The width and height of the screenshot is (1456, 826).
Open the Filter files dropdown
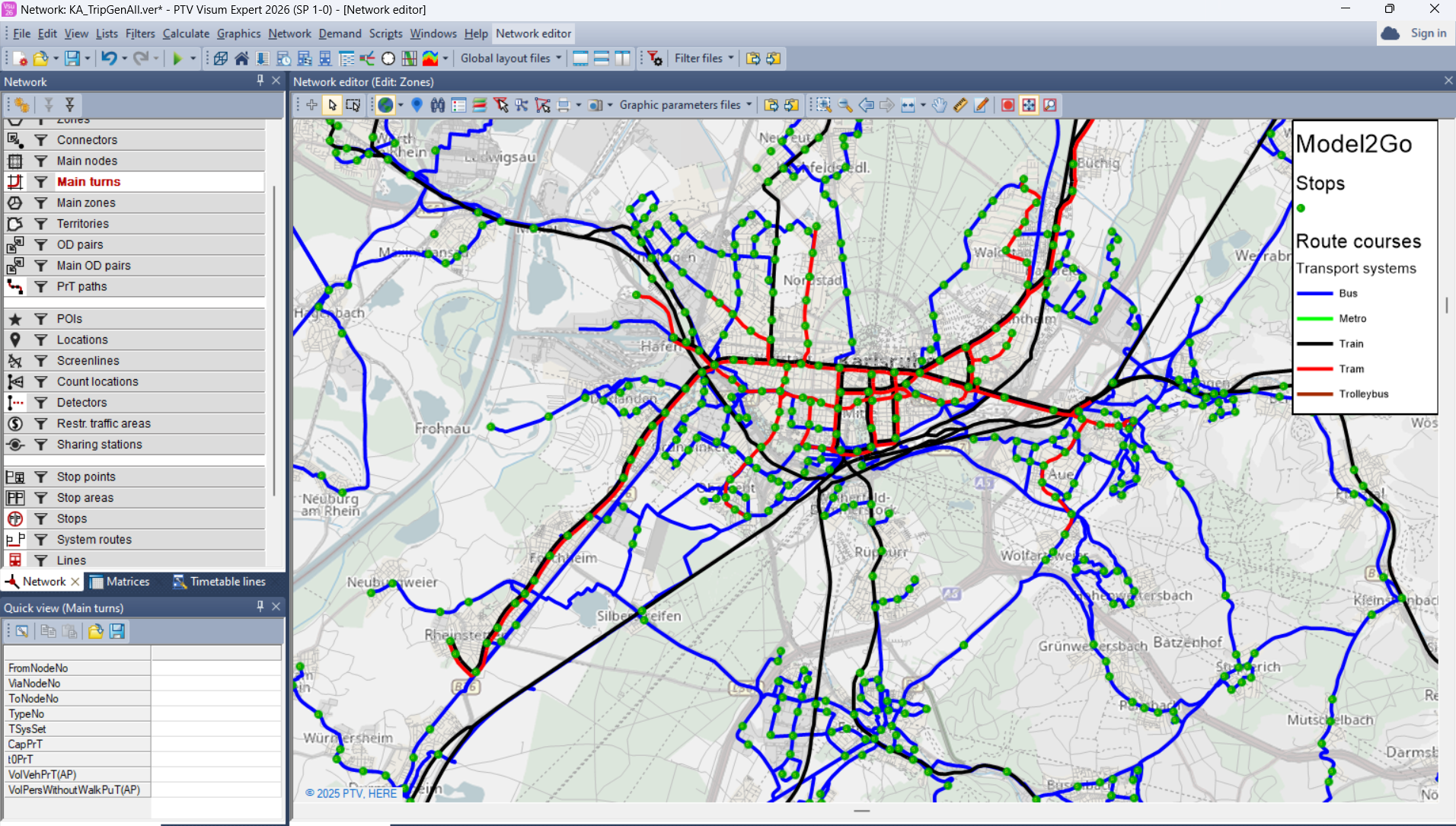tap(704, 59)
